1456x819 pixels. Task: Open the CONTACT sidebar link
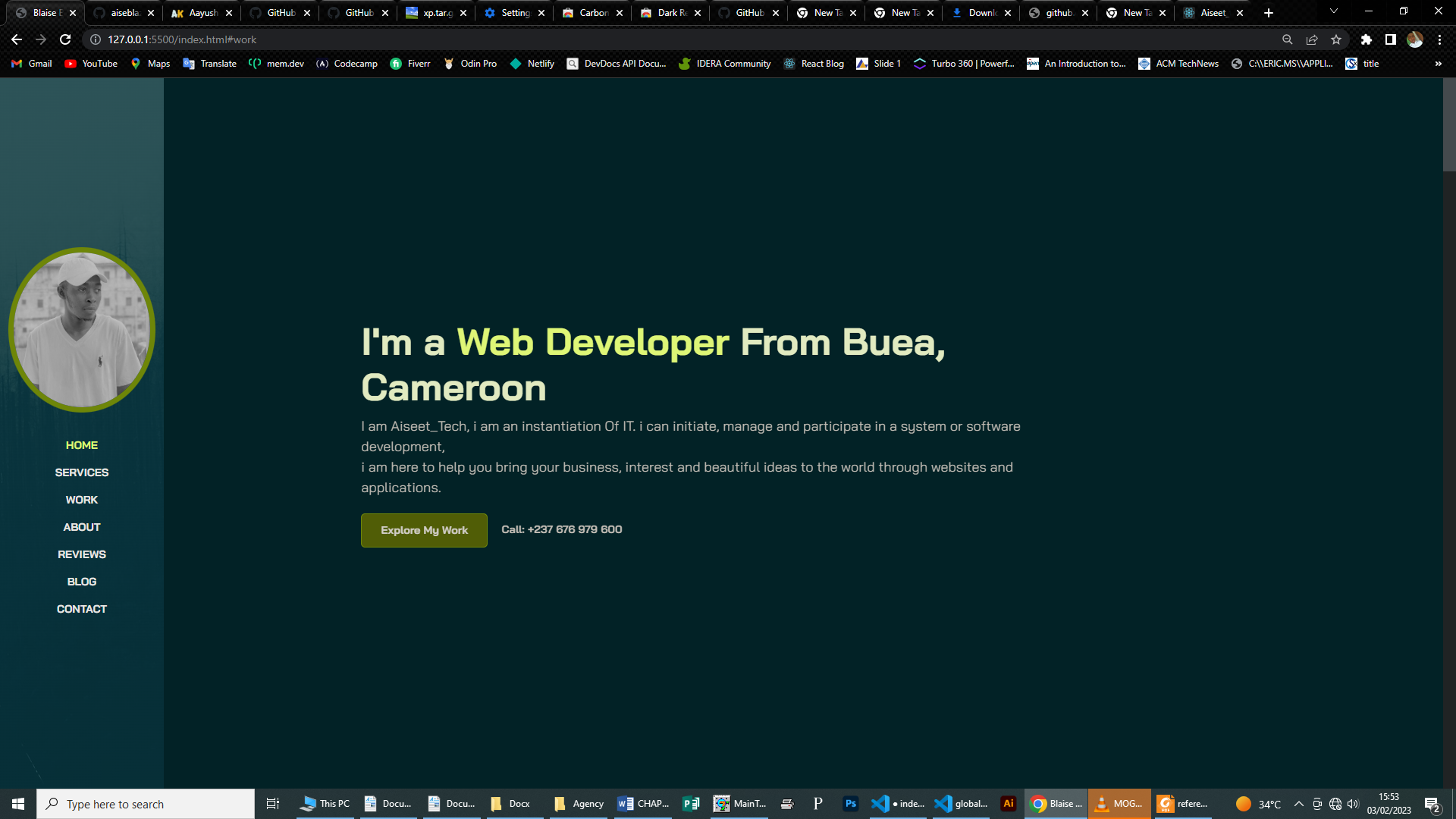[82, 609]
